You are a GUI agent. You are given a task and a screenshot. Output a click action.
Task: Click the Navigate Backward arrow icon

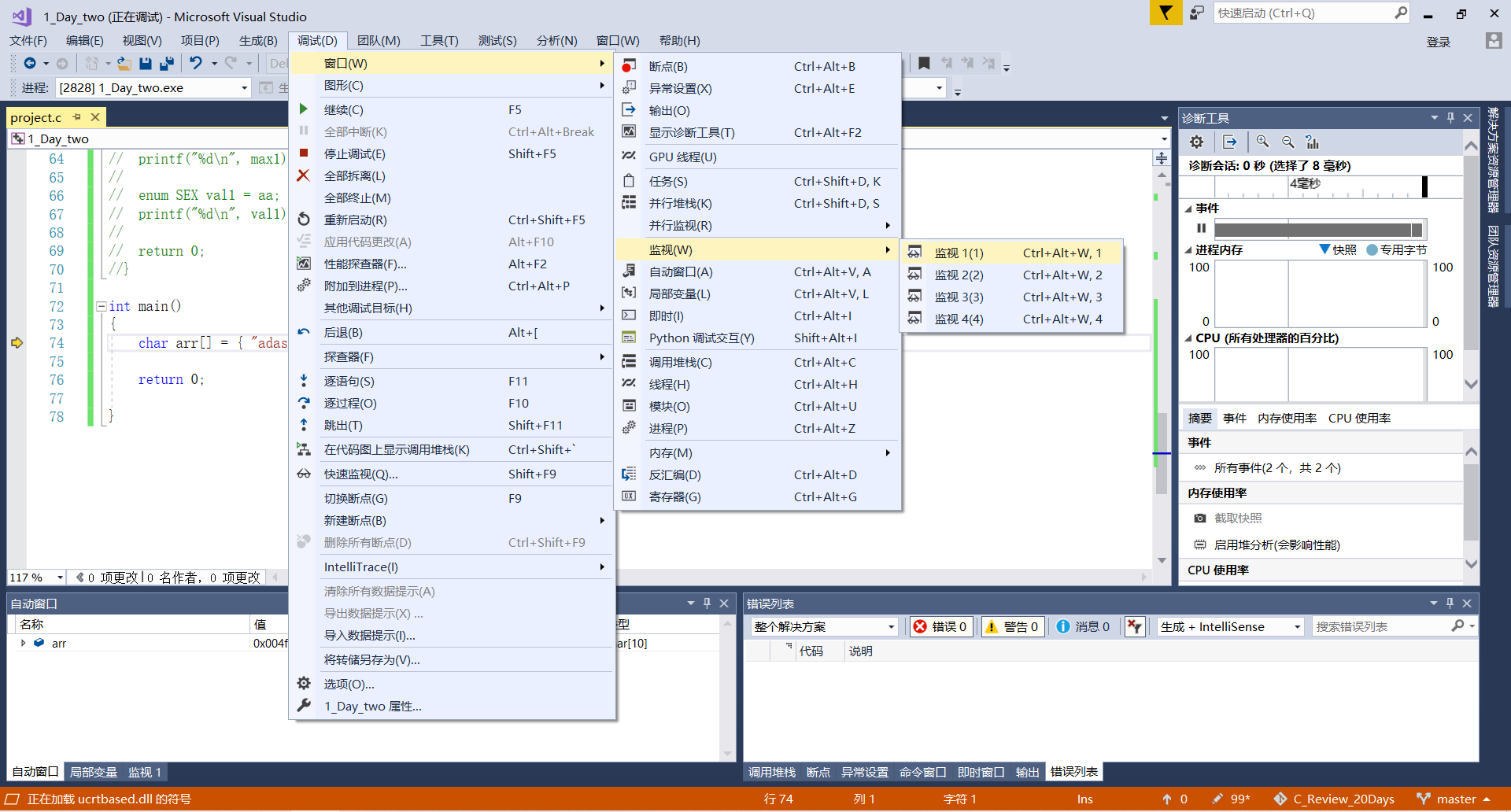(x=30, y=63)
